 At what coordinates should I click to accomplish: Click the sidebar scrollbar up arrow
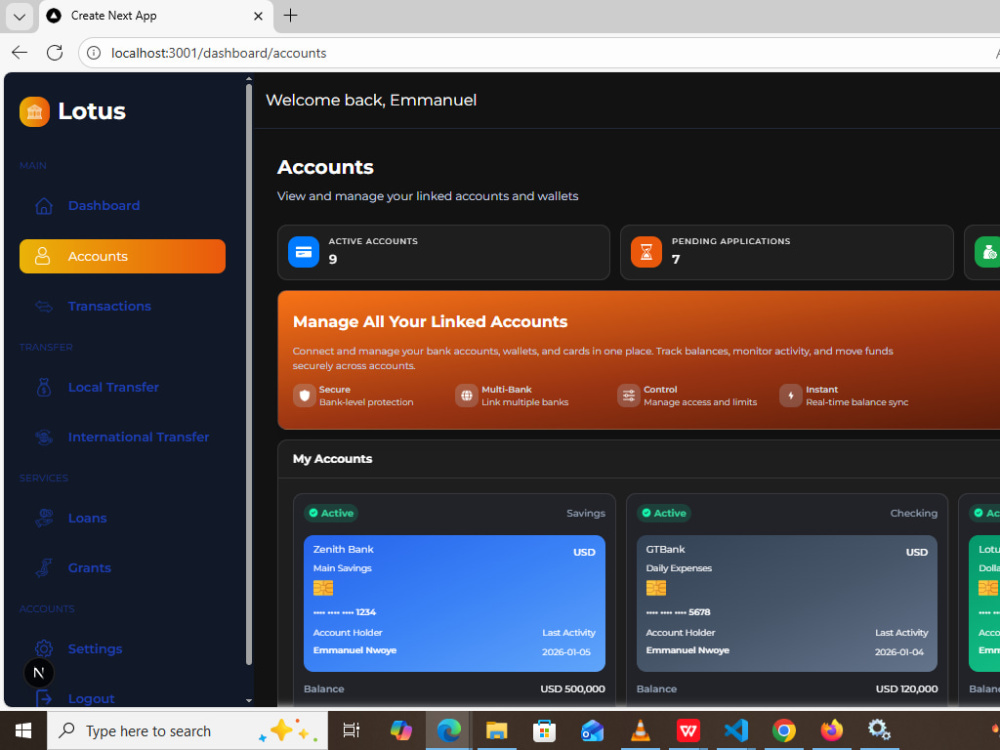(249, 79)
